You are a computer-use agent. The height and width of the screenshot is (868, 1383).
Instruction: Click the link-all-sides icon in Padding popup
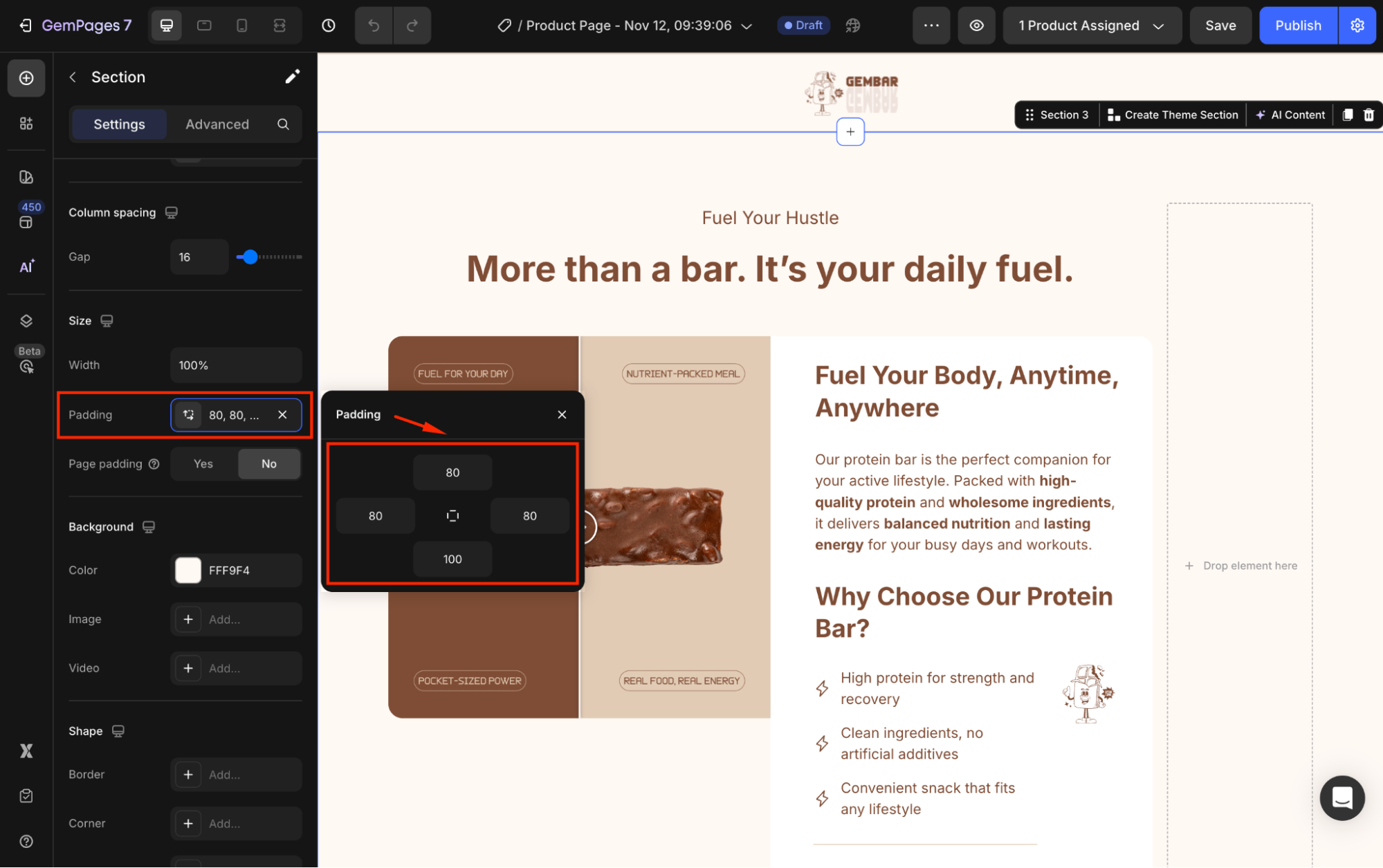452,516
